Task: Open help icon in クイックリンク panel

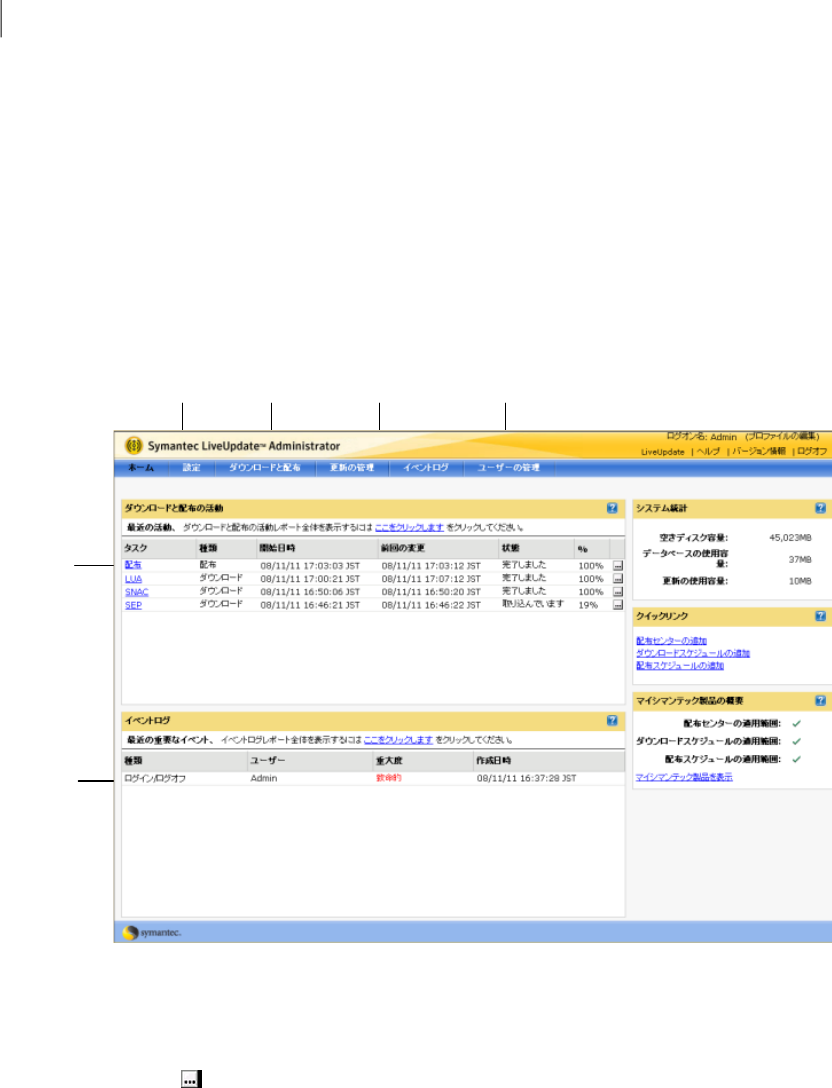Action: pyautogui.click(x=820, y=615)
